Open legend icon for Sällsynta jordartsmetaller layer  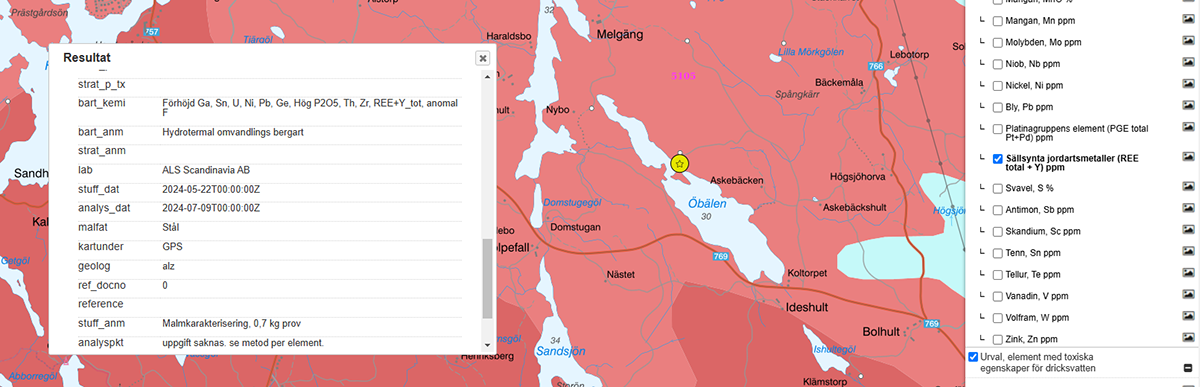click(1188, 158)
